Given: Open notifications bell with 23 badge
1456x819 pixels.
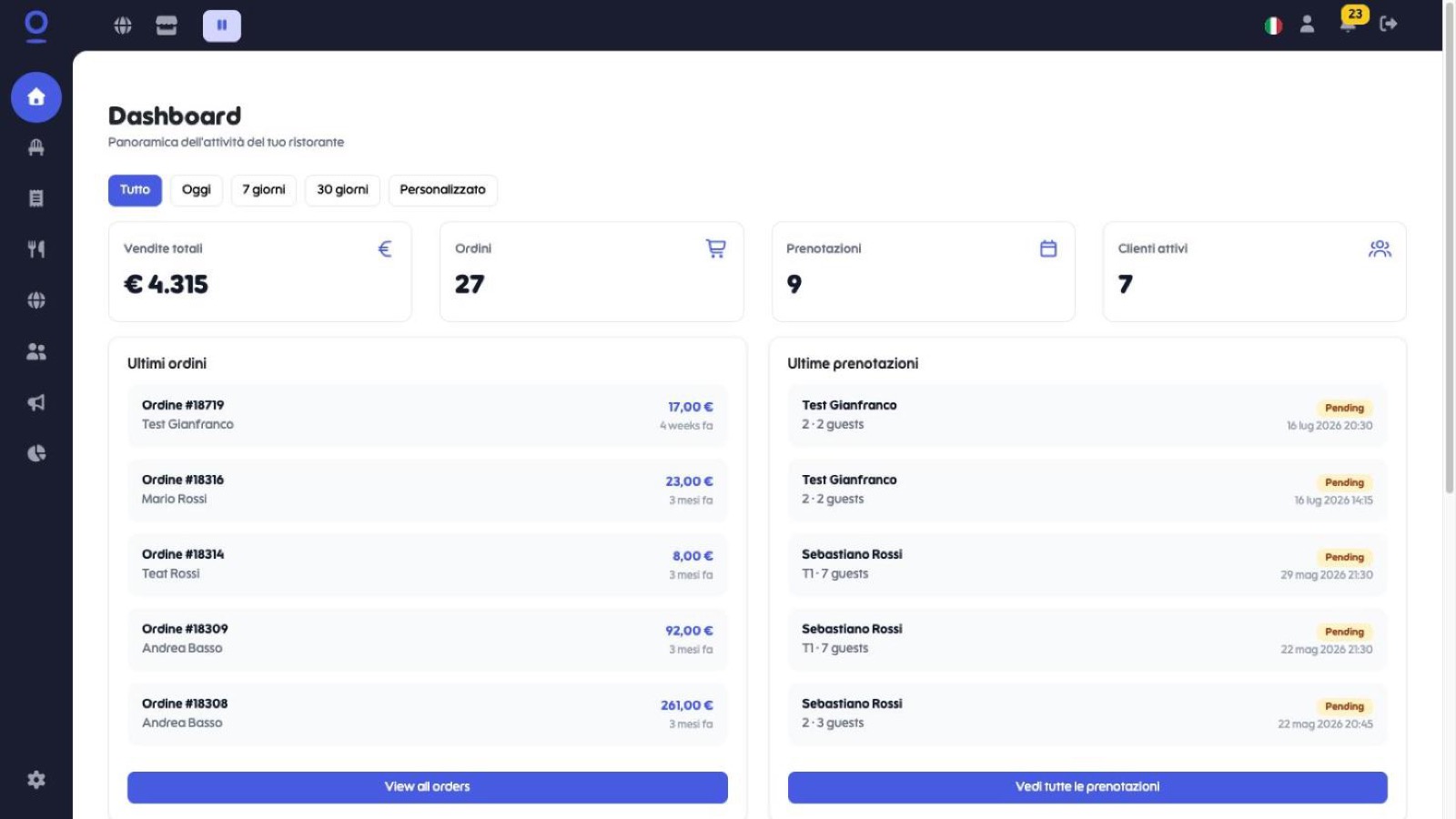Looking at the screenshot, I should tap(1350, 23).
